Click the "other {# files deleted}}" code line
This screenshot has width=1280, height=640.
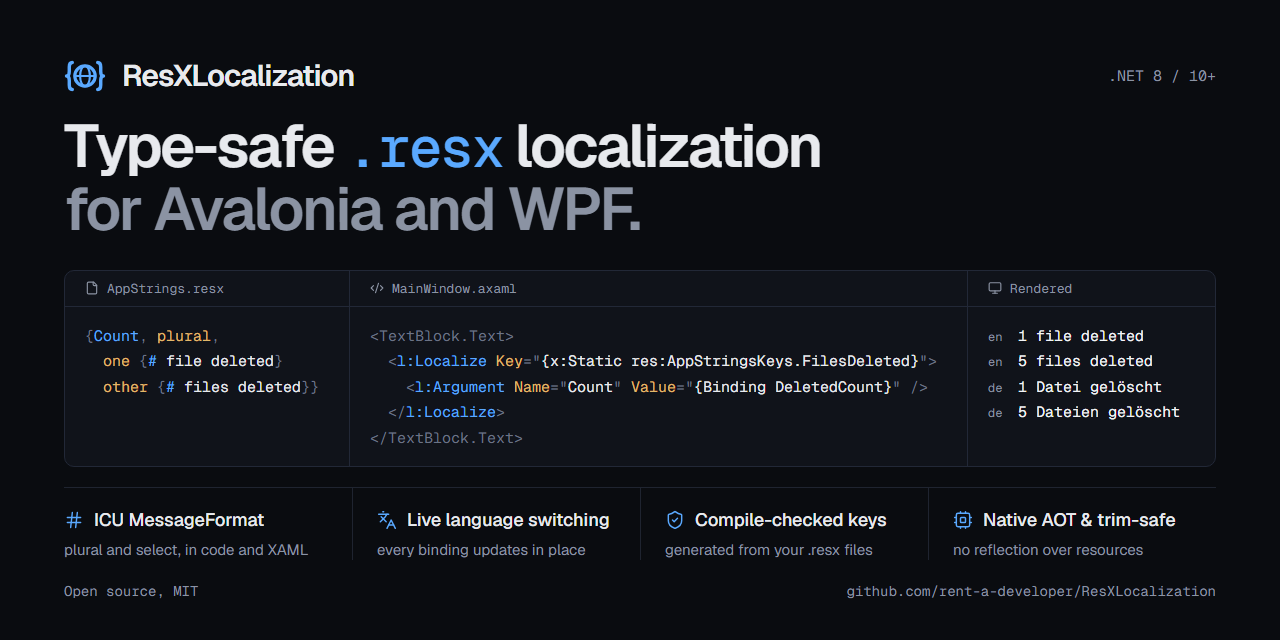click(x=211, y=387)
